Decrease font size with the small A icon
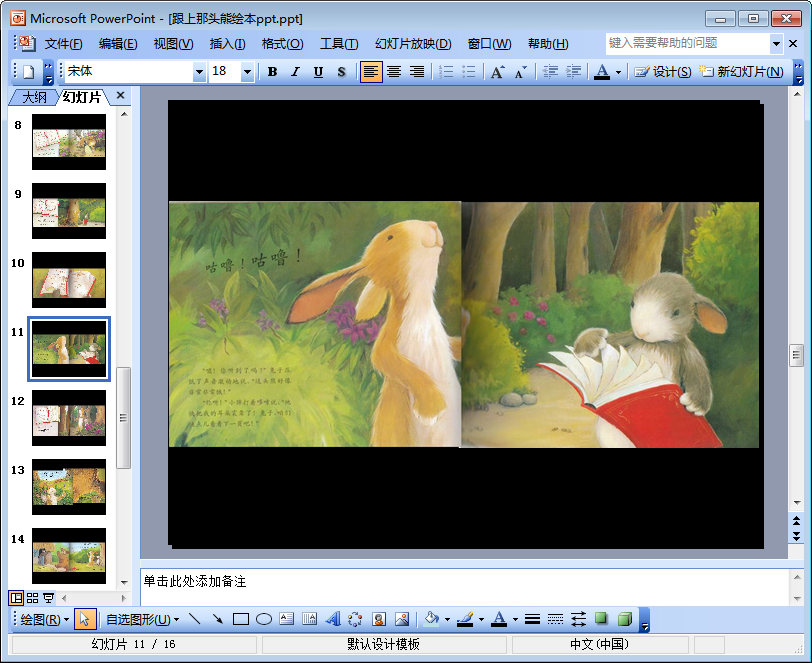 click(x=520, y=71)
